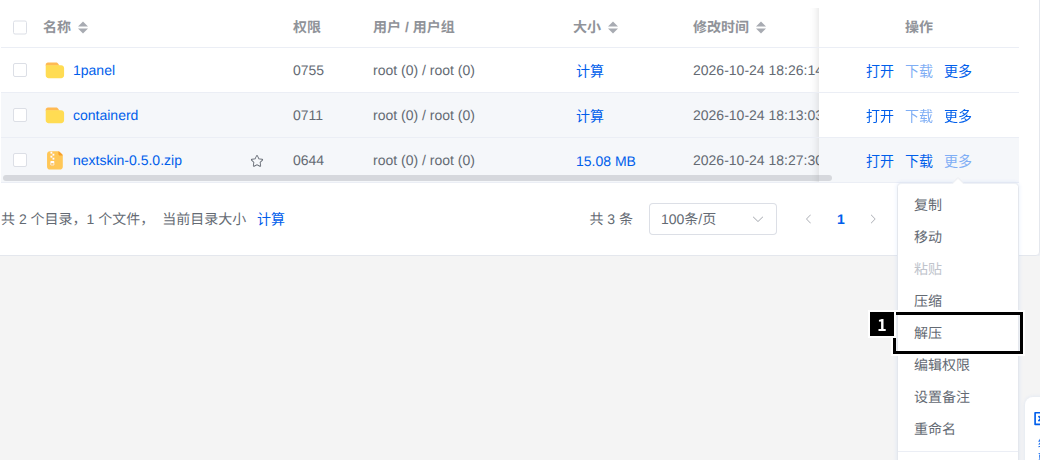This screenshot has width=1040, height=460.
Task: Open 更多 menu for the 1panel row
Action: click(x=958, y=71)
